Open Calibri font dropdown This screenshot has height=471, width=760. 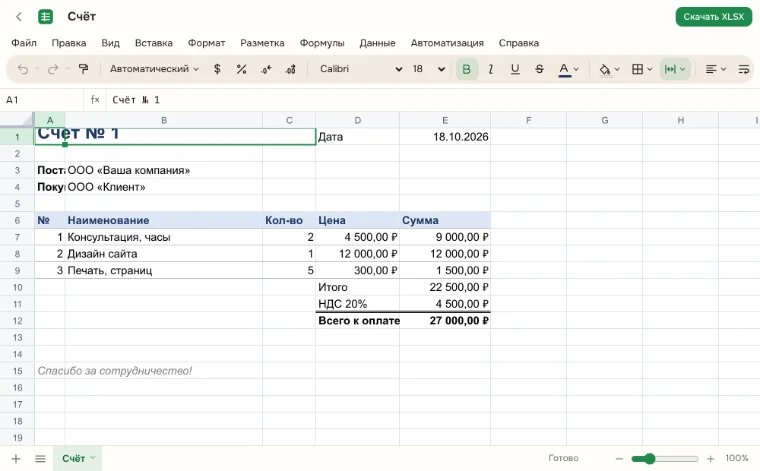pyautogui.click(x=361, y=69)
